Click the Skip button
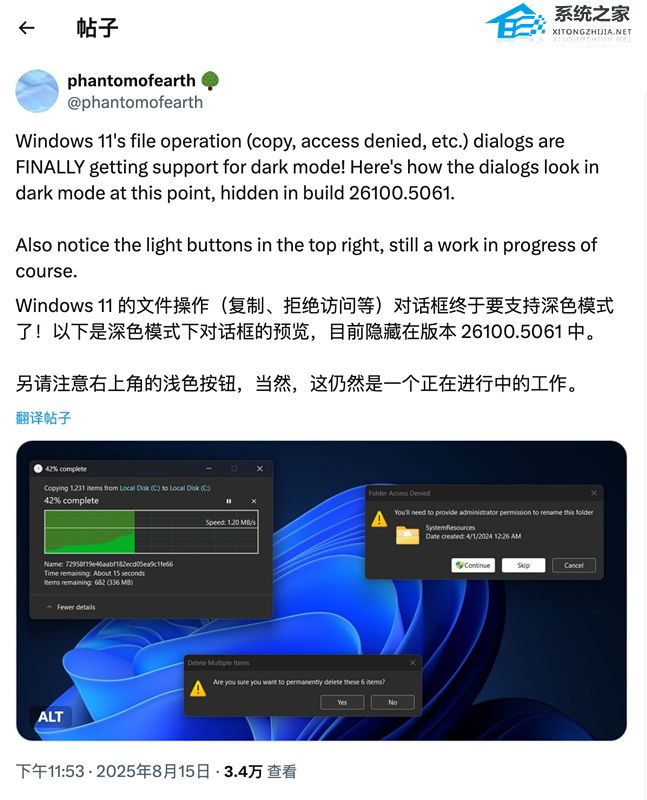Viewport: 647px width, 800px height. point(524,565)
